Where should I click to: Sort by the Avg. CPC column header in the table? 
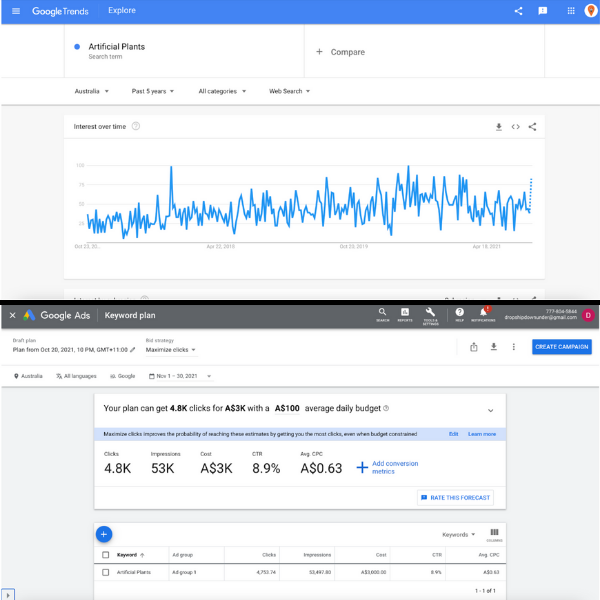point(489,555)
